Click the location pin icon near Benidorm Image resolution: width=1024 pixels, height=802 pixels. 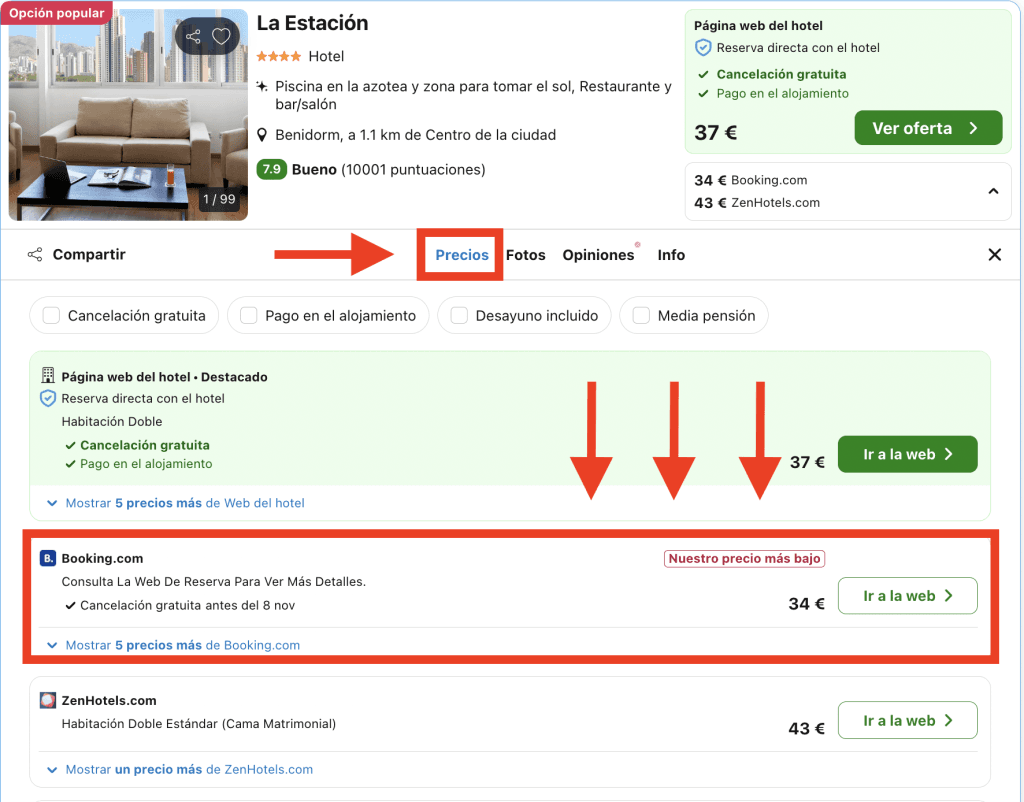point(263,135)
